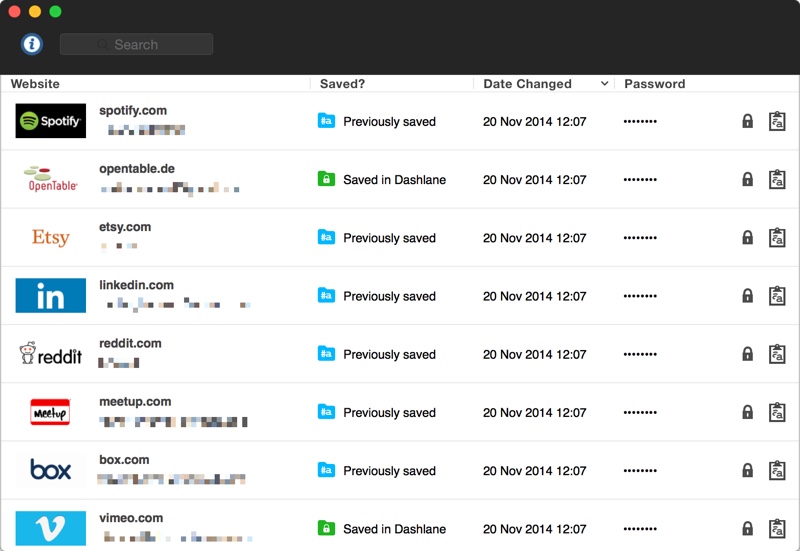800x551 pixels.
Task: Click 'Saved in Dashlane' text for vimeo.com
Action: 394,529
